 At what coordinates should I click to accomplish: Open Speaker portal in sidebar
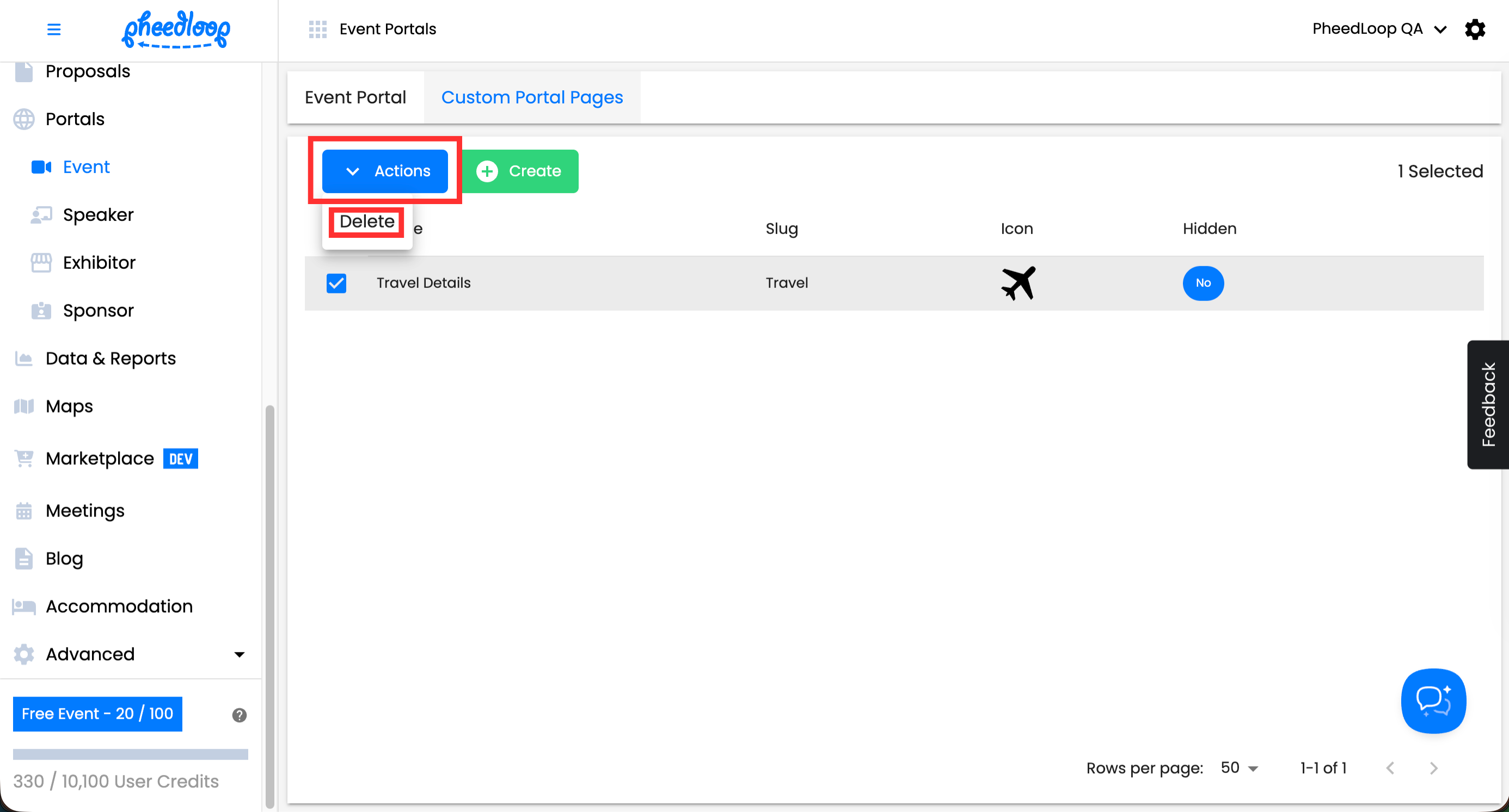coord(98,215)
